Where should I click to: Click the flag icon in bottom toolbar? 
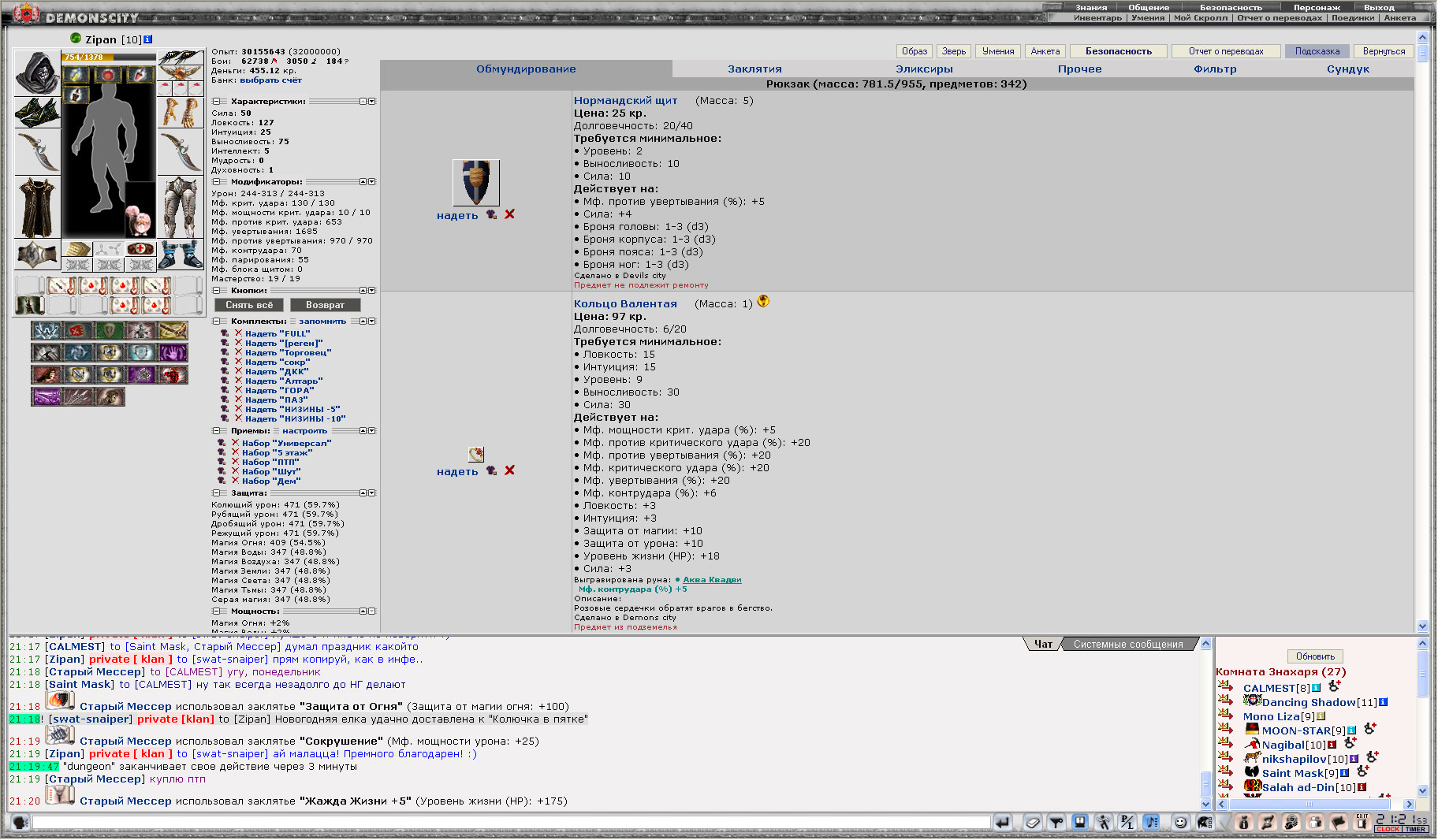pos(1339,823)
